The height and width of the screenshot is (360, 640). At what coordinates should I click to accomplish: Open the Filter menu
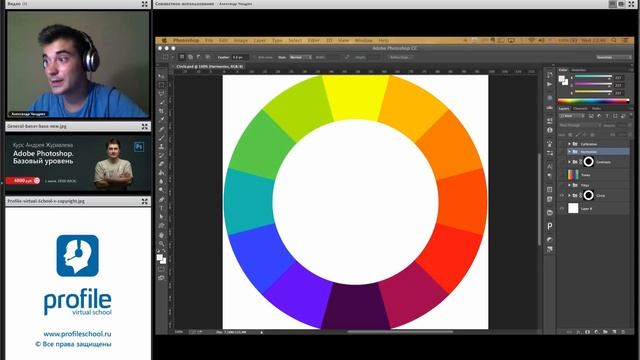pos(313,40)
